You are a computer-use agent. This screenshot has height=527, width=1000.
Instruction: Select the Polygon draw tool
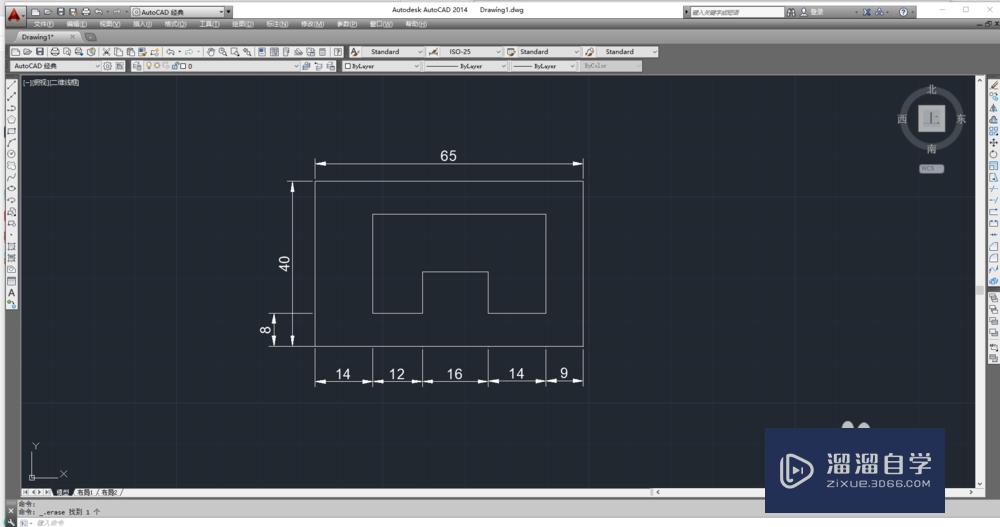pos(11,119)
